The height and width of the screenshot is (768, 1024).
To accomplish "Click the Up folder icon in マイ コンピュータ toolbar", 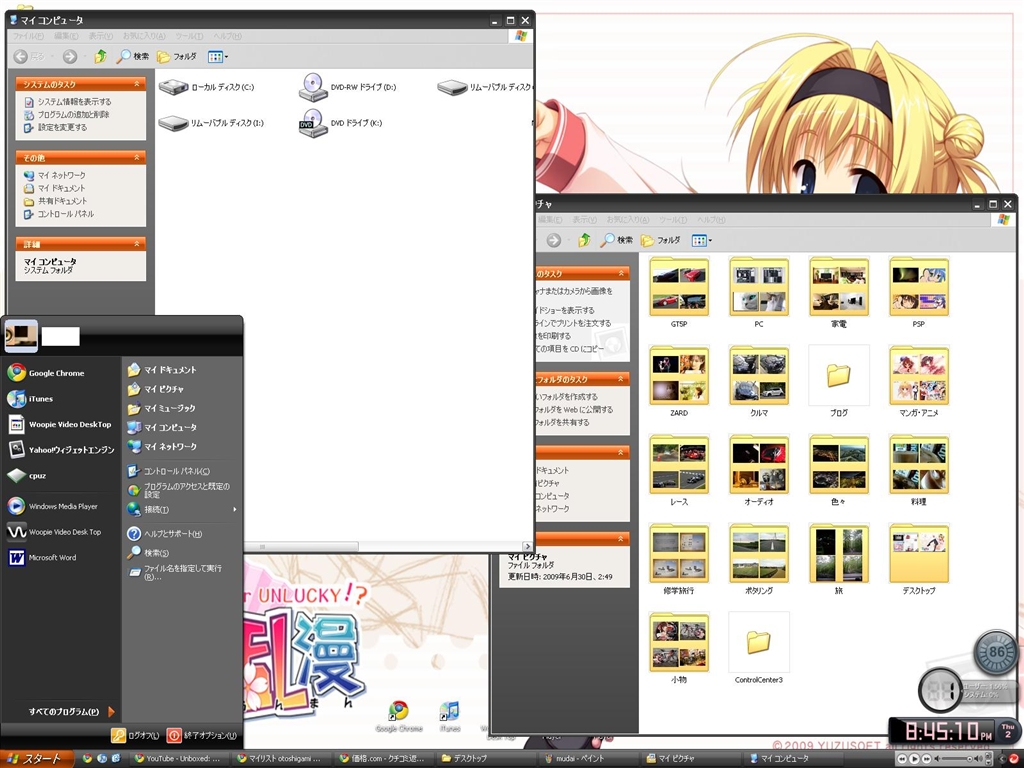I will point(100,57).
